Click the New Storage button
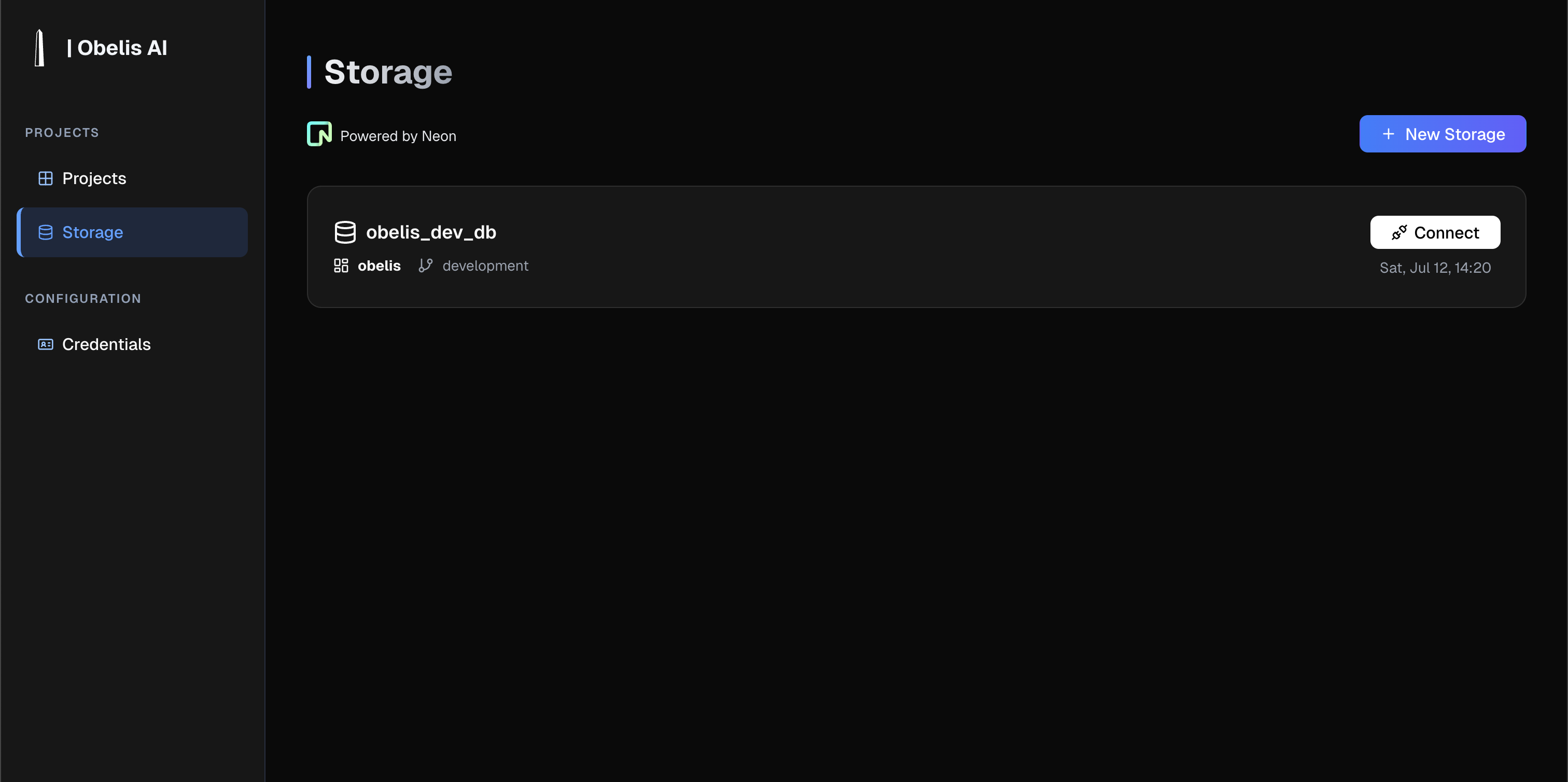 tap(1442, 134)
